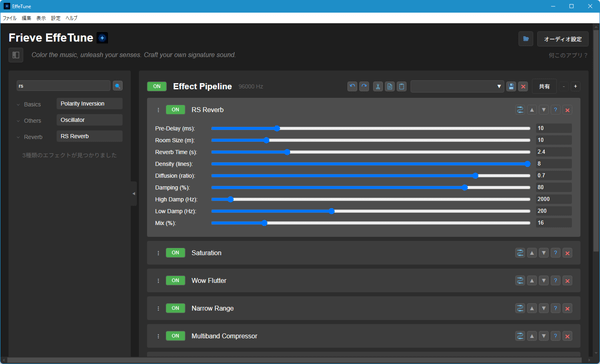
Task: Move Wow Flutter effect down with arrow icon
Action: (543, 281)
